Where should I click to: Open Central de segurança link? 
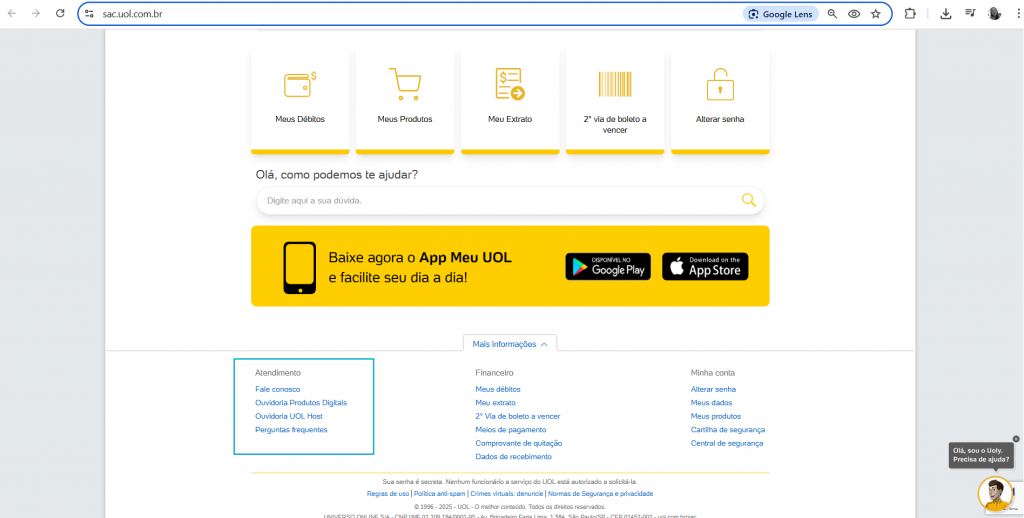[x=727, y=443]
